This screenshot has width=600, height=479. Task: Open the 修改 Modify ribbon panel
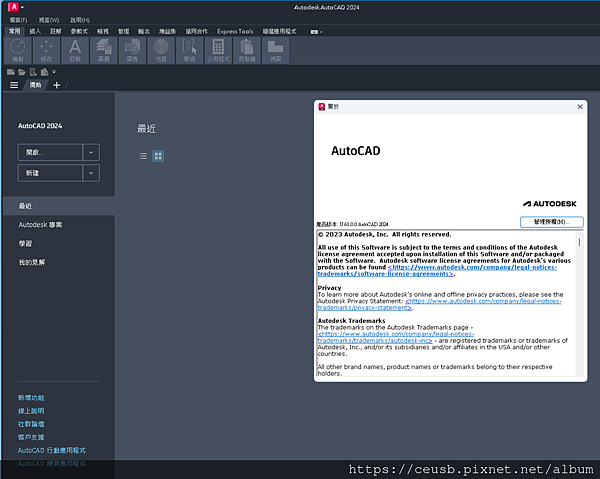[x=46, y=50]
